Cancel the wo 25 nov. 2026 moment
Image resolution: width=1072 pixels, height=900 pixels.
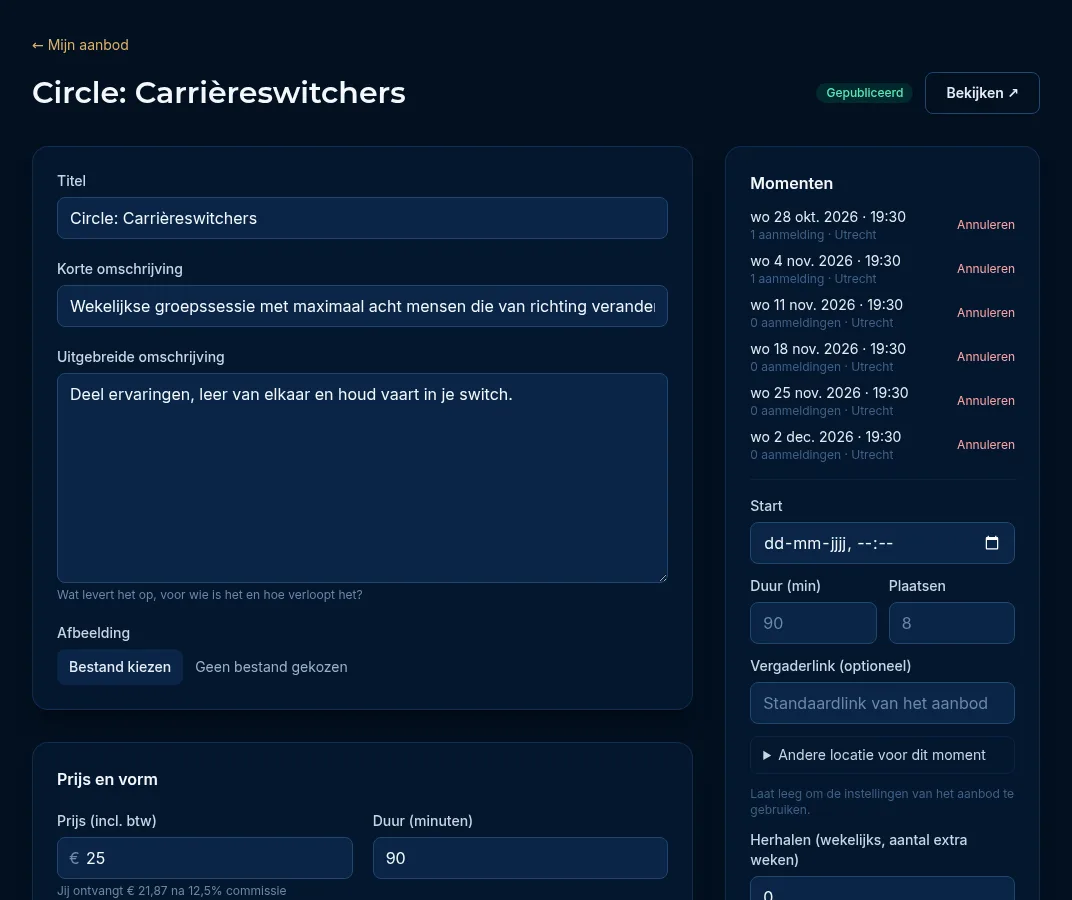pyautogui.click(x=985, y=401)
